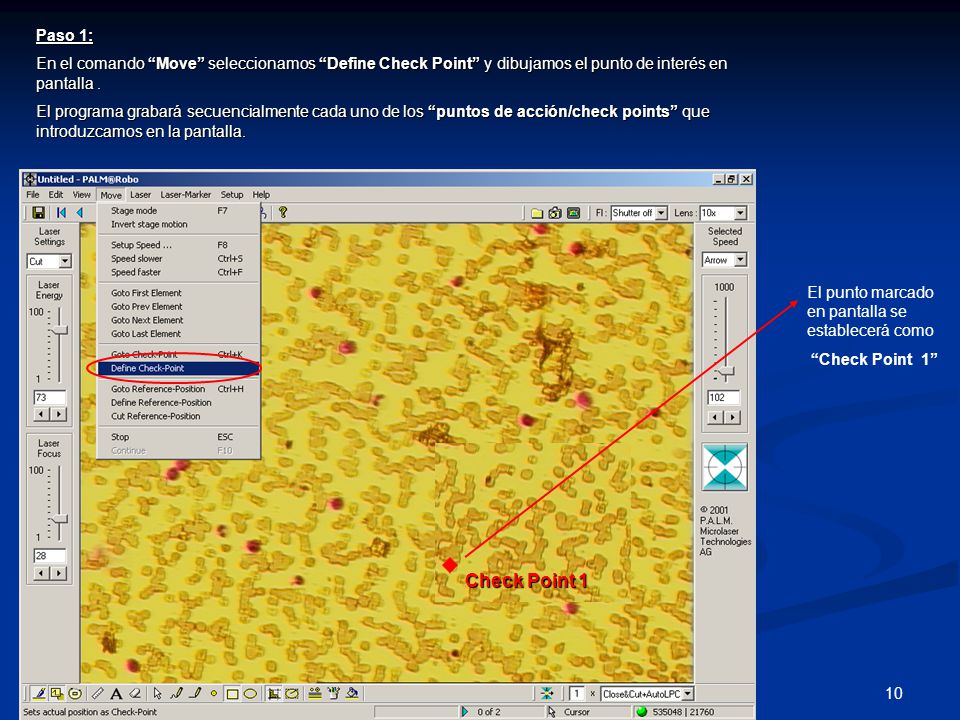The width and height of the screenshot is (960, 720).
Task: Choose 'Speed slower' menu entry
Action: (179, 258)
